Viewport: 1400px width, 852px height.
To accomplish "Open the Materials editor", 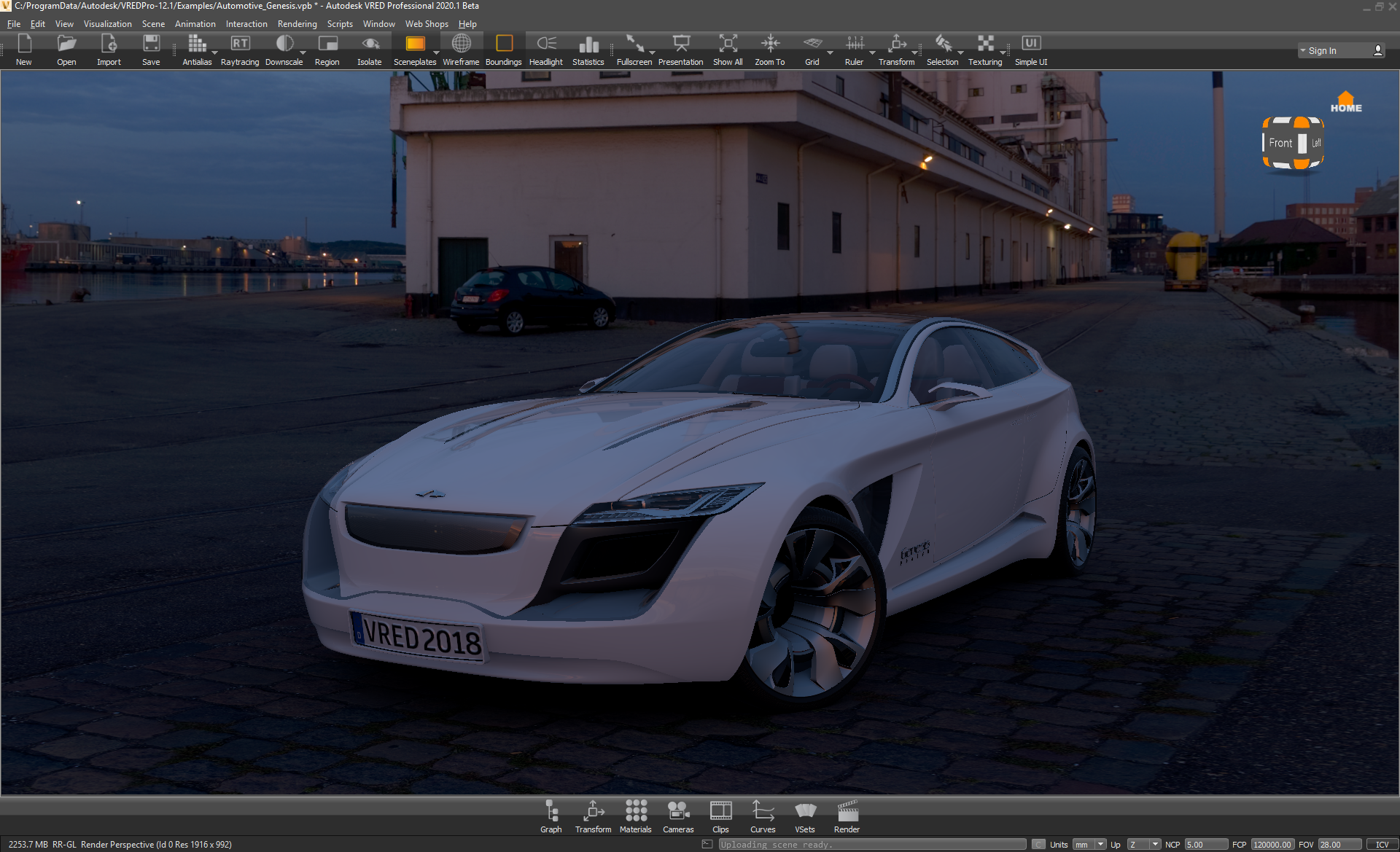I will (636, 816).
